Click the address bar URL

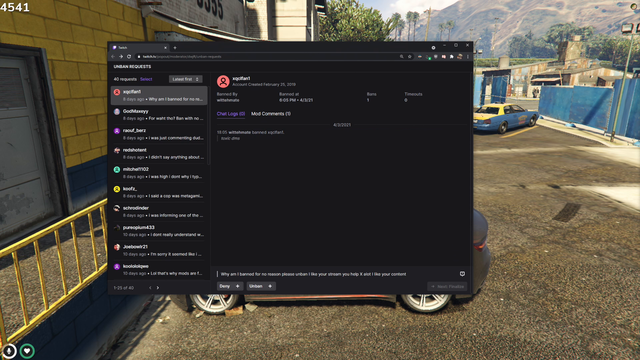click(x=182, y=57)
